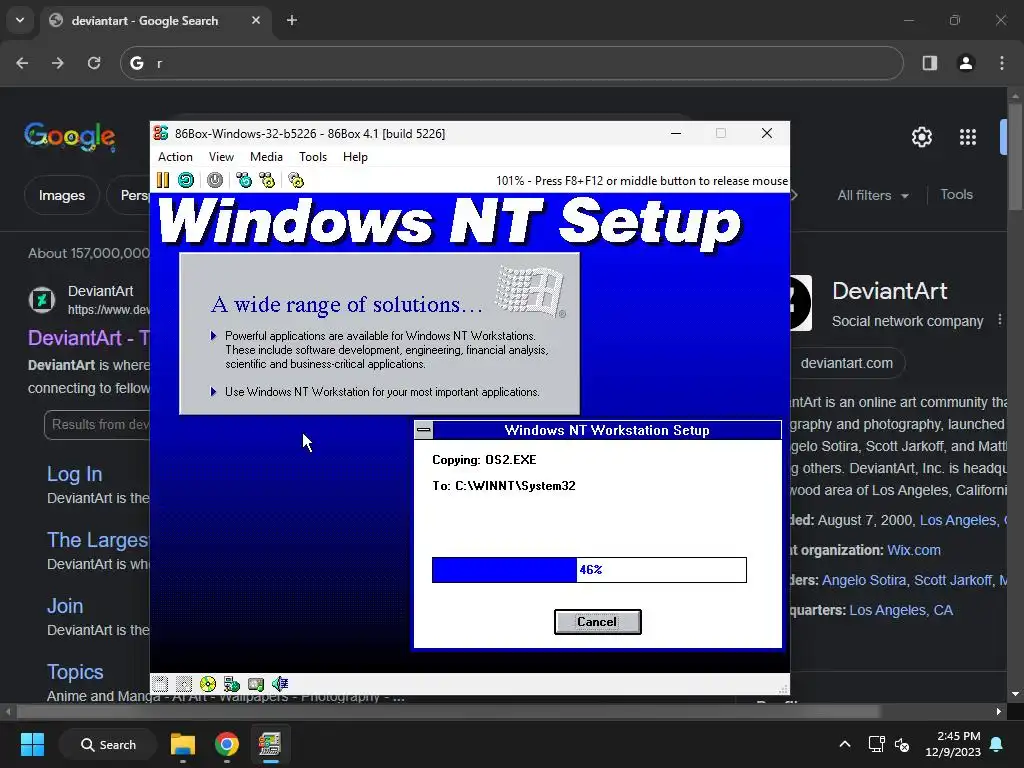Click the 86Box taskbar icon

coord(270,744)
